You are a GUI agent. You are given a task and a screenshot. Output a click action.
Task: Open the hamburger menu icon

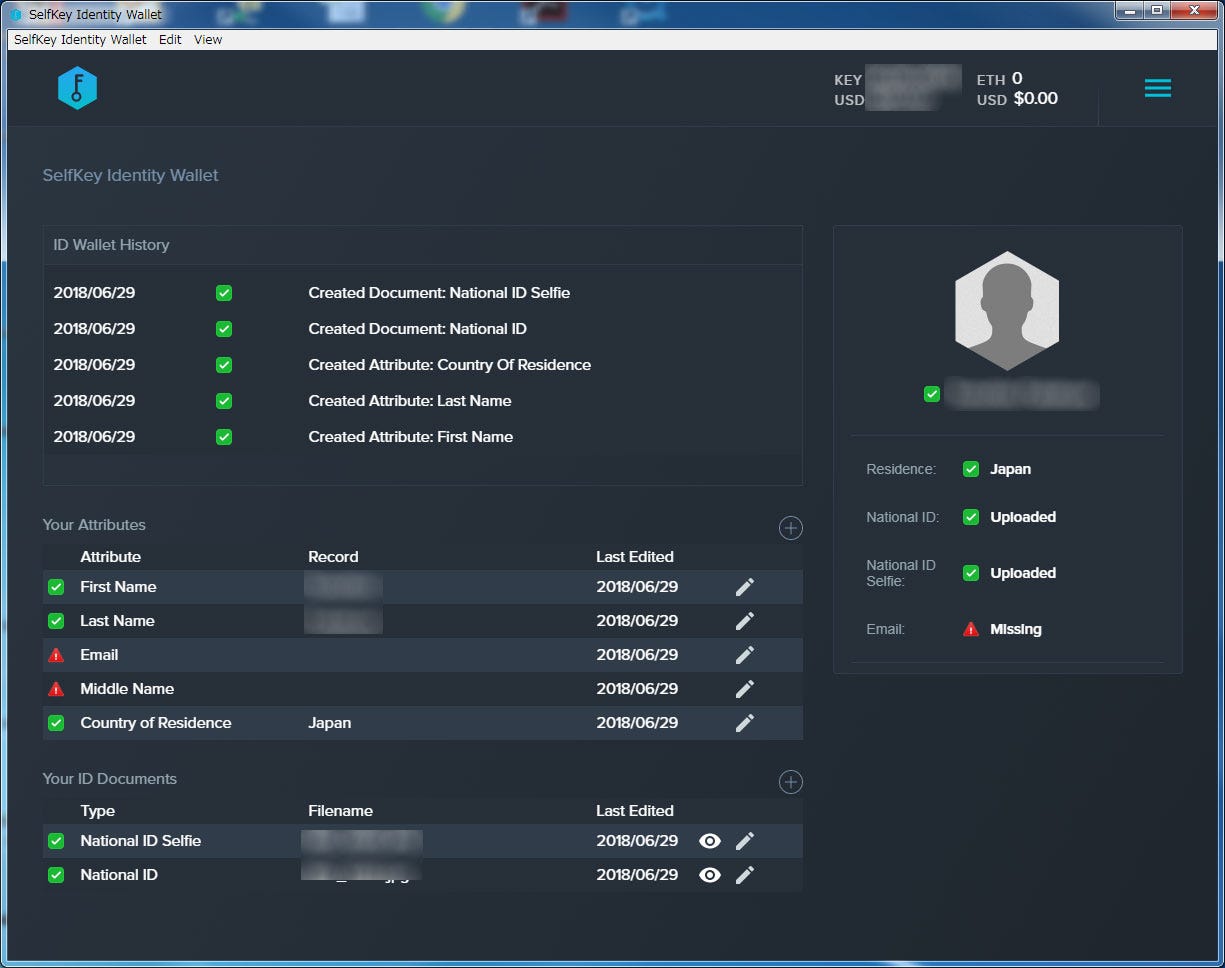pos(1158,88)
